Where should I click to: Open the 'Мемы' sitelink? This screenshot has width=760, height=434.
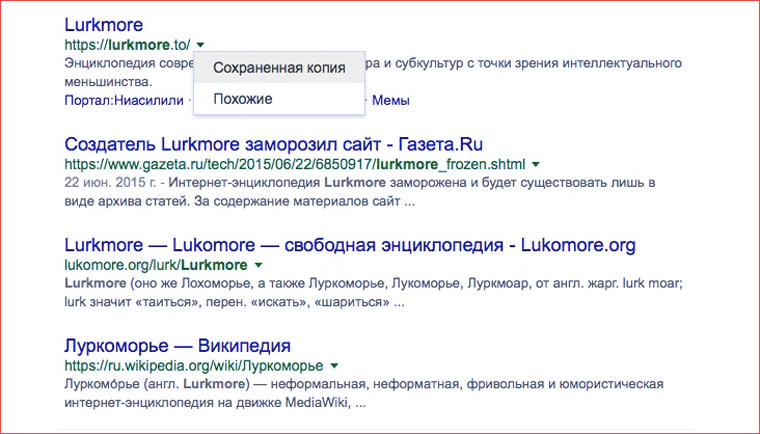[391, 100]
